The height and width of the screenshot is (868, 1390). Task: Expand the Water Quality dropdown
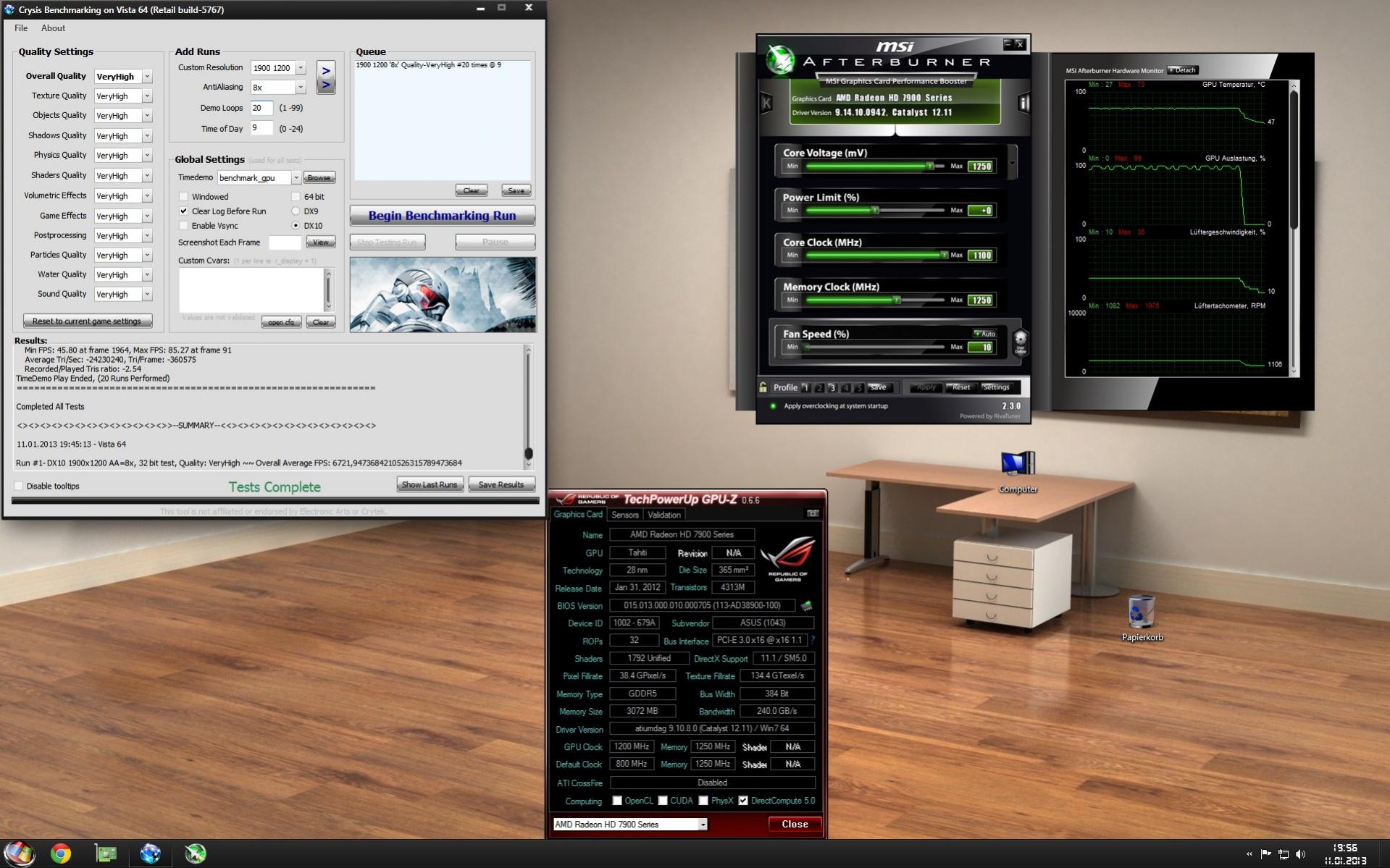147,274
